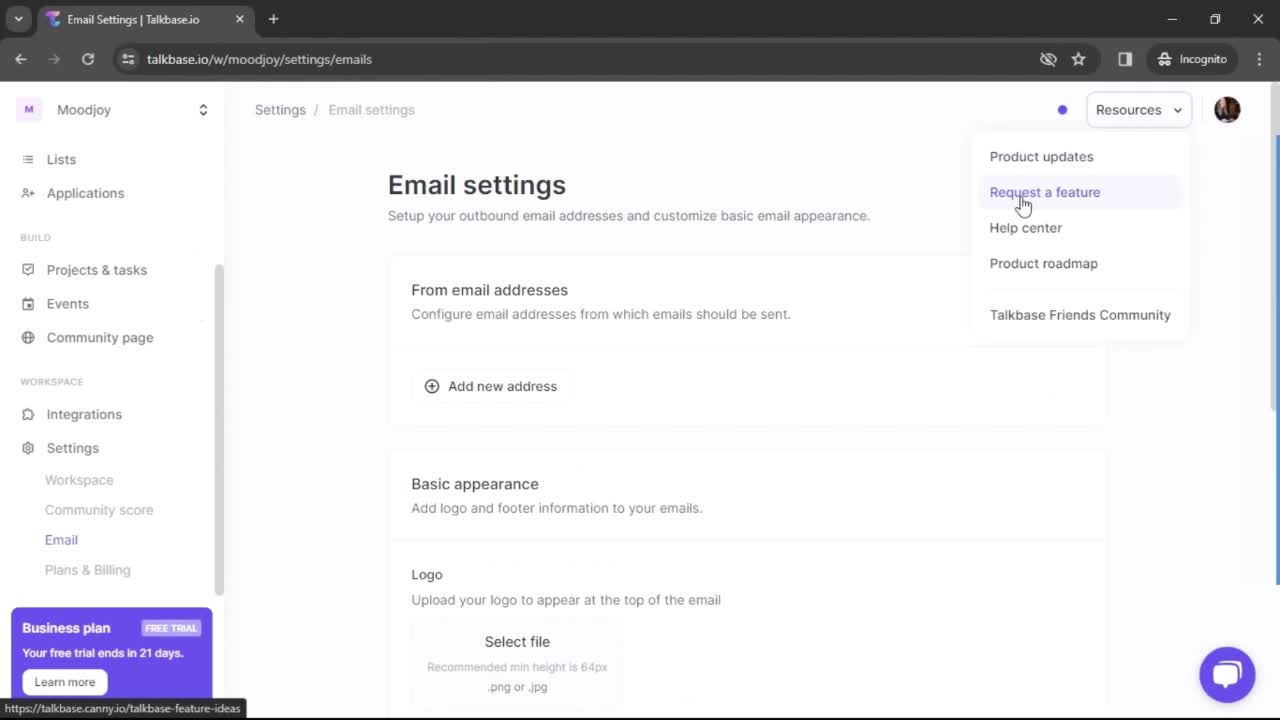Click the Community page globe icon
The image size is (1280, 720).
click(28, 338)
